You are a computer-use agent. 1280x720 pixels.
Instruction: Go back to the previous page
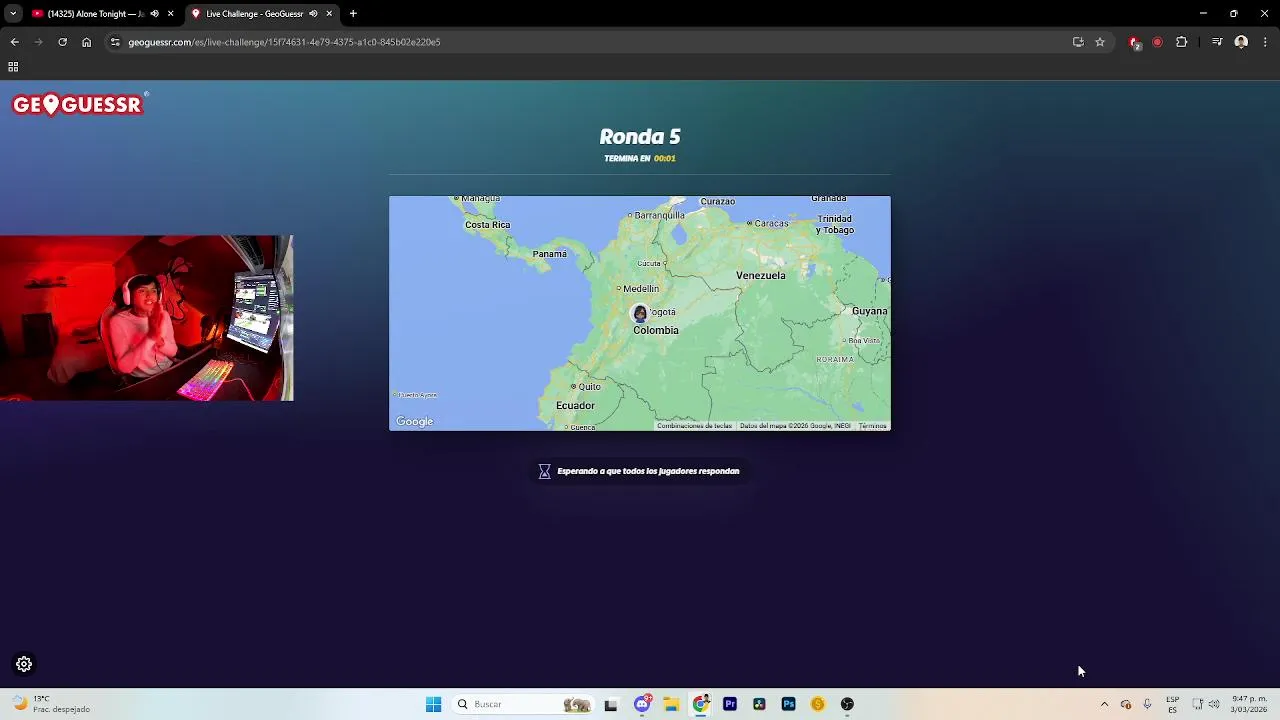pyautogui.click(x=14, y=42)
